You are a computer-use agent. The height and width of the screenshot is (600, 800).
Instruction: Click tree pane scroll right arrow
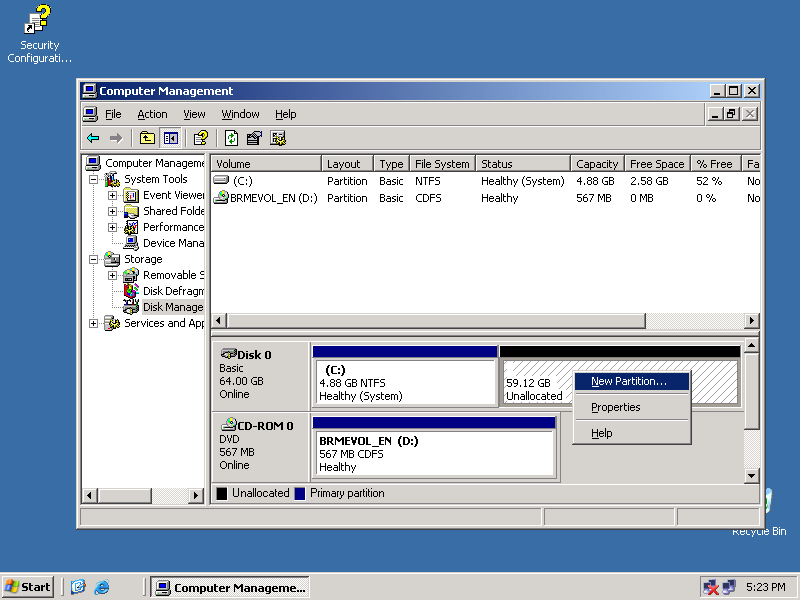195,495
